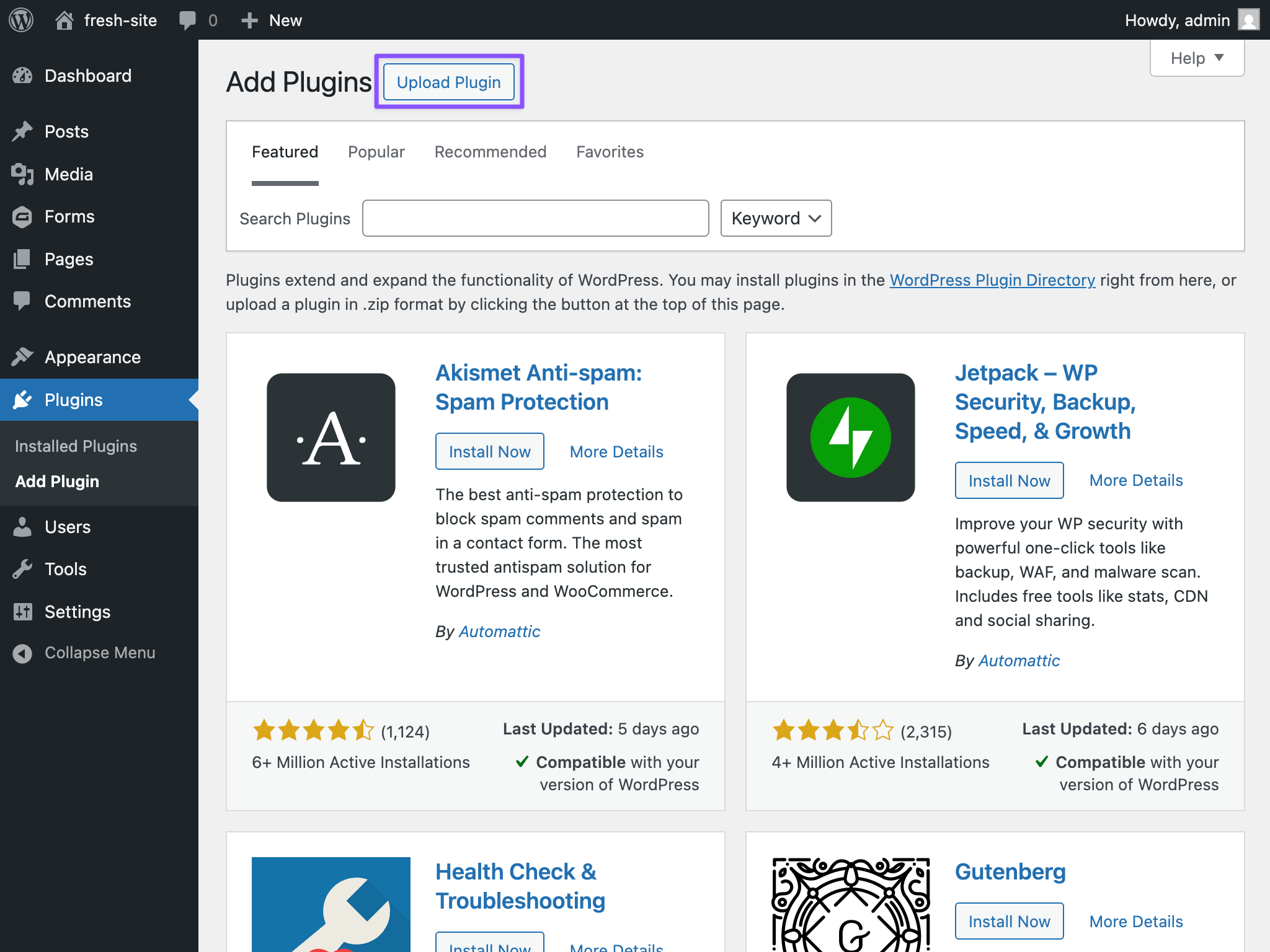Switch to the Popular tab
Viewport: 1270px width, 952px height.
pyautogui.click(x=376, y=152)
